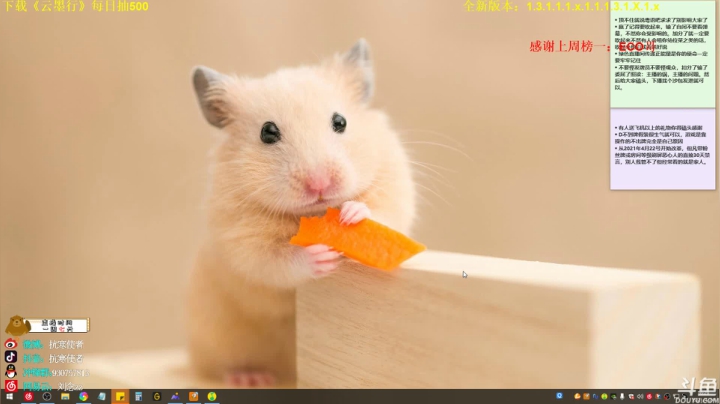
Task: Click the red '感谢上周榜一' text
Action: coord(568,46)
